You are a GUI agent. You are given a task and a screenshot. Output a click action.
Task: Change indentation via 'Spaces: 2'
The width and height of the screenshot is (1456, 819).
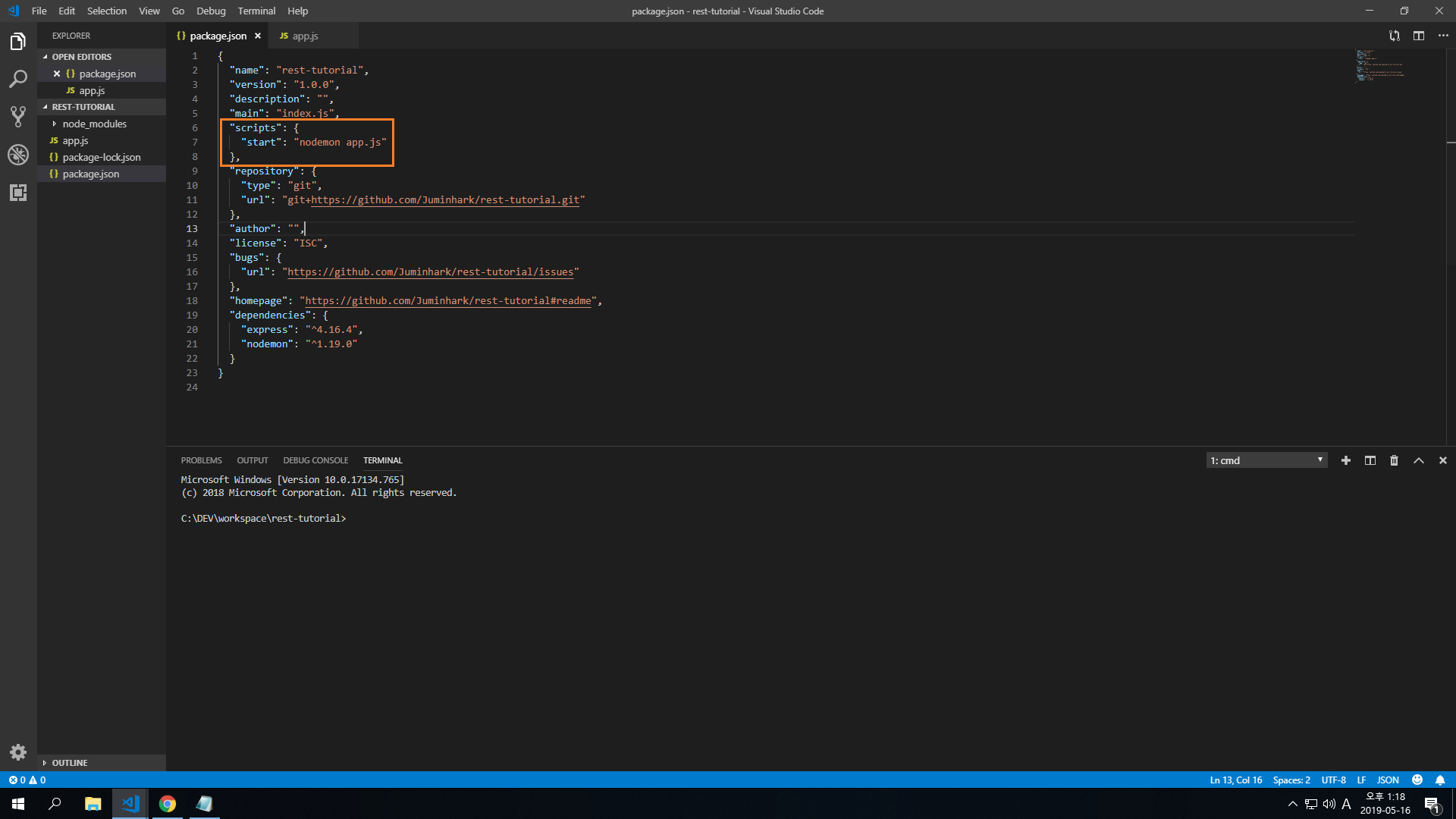(x=1291, y=780)
